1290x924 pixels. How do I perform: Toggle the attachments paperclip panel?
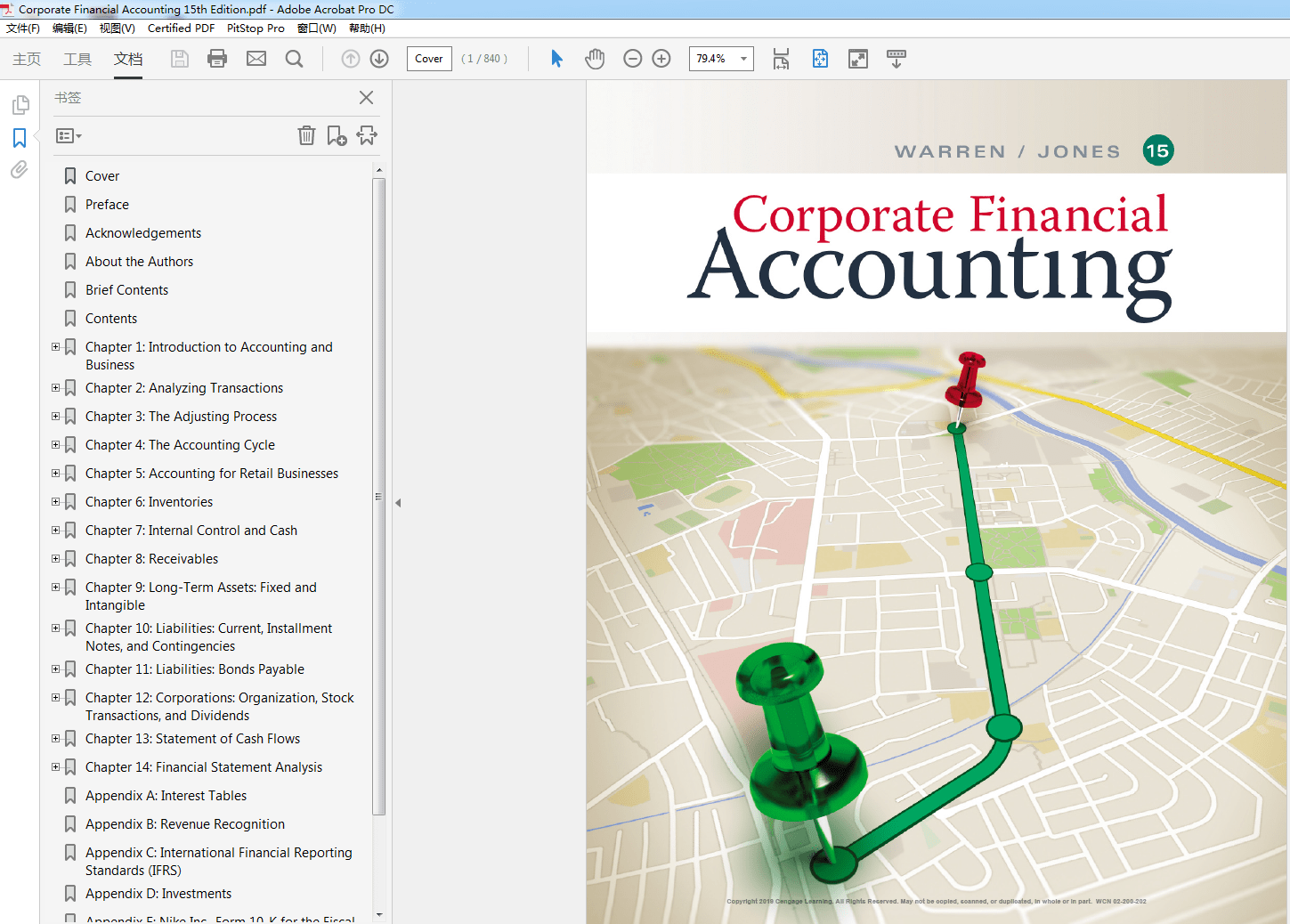pos(20,170)
